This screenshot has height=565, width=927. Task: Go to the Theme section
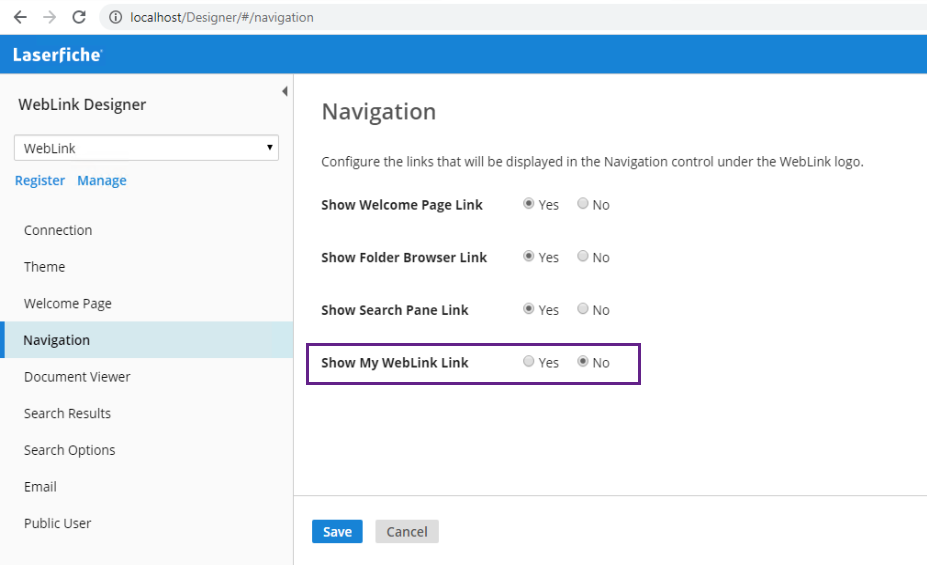click(x=44, y=267)
